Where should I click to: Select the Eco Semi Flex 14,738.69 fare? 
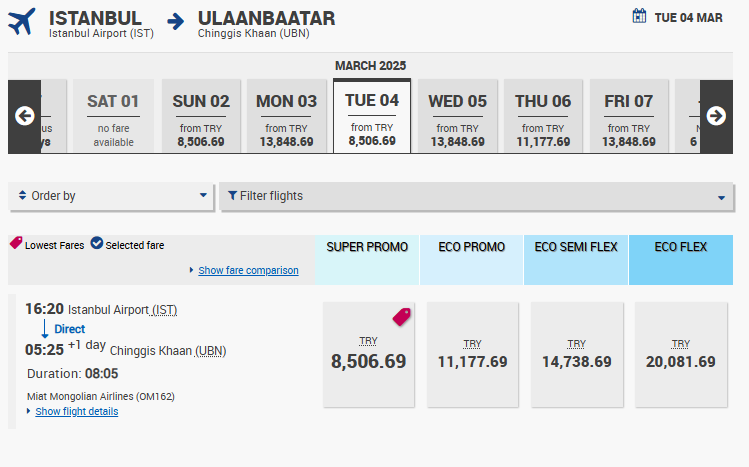coord(577,355)
